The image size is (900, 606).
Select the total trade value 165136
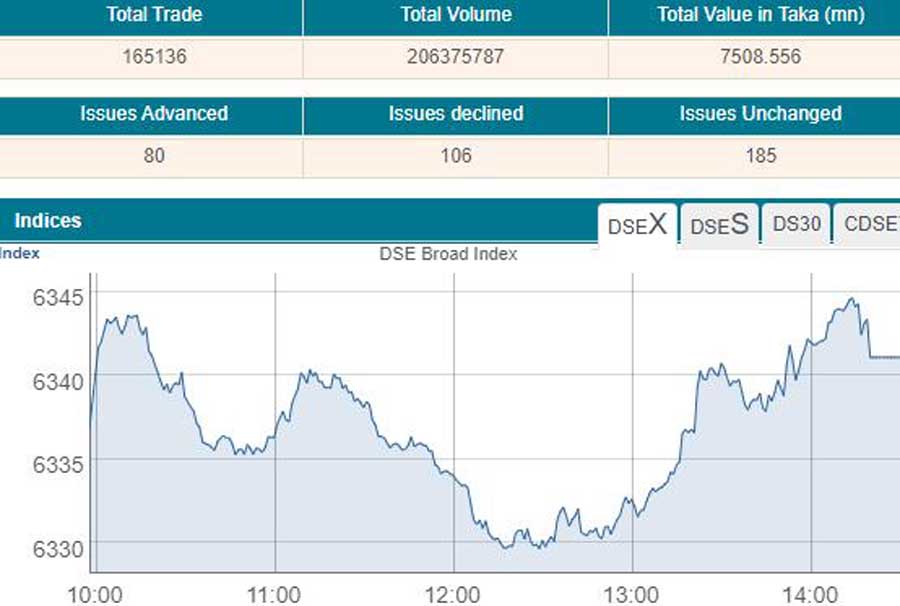pos(153,57)
